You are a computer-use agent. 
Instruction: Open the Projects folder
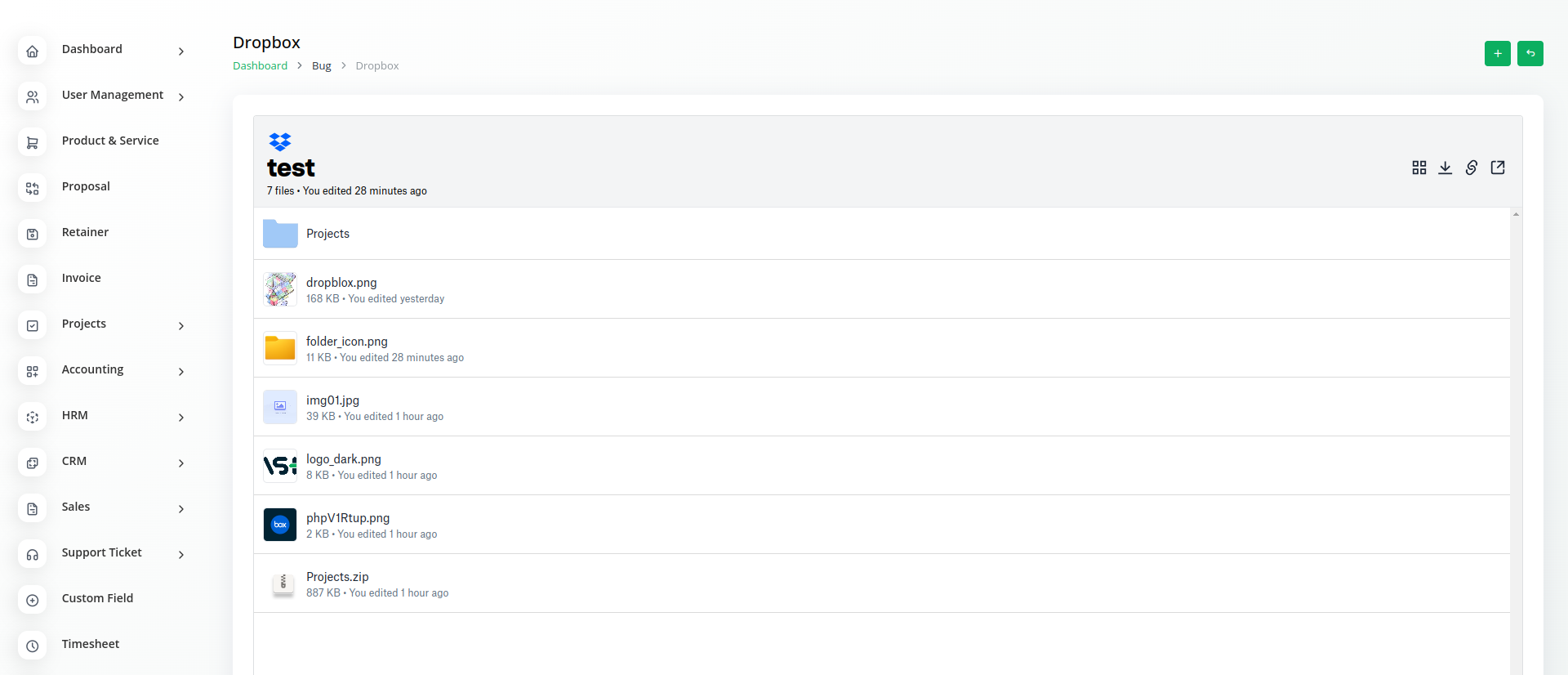click(327, 234)
